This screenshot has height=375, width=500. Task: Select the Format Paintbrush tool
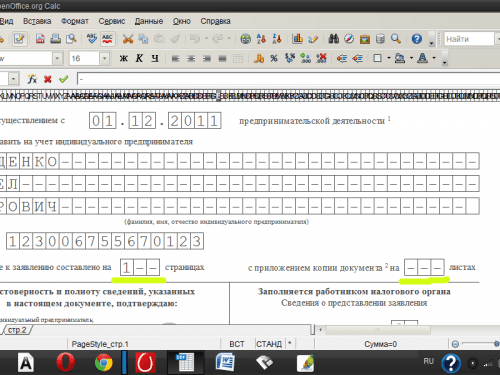tap(175, 39)
